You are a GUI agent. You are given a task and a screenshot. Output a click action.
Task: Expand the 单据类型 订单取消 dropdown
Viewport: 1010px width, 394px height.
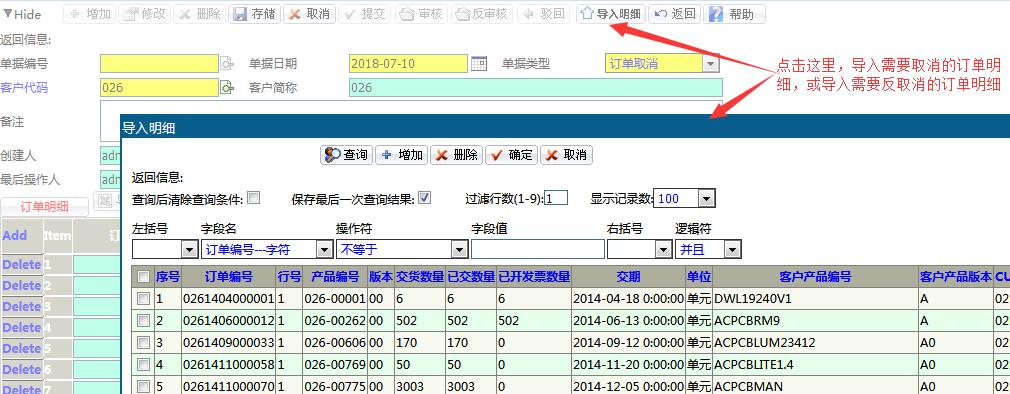click(710, 64)
